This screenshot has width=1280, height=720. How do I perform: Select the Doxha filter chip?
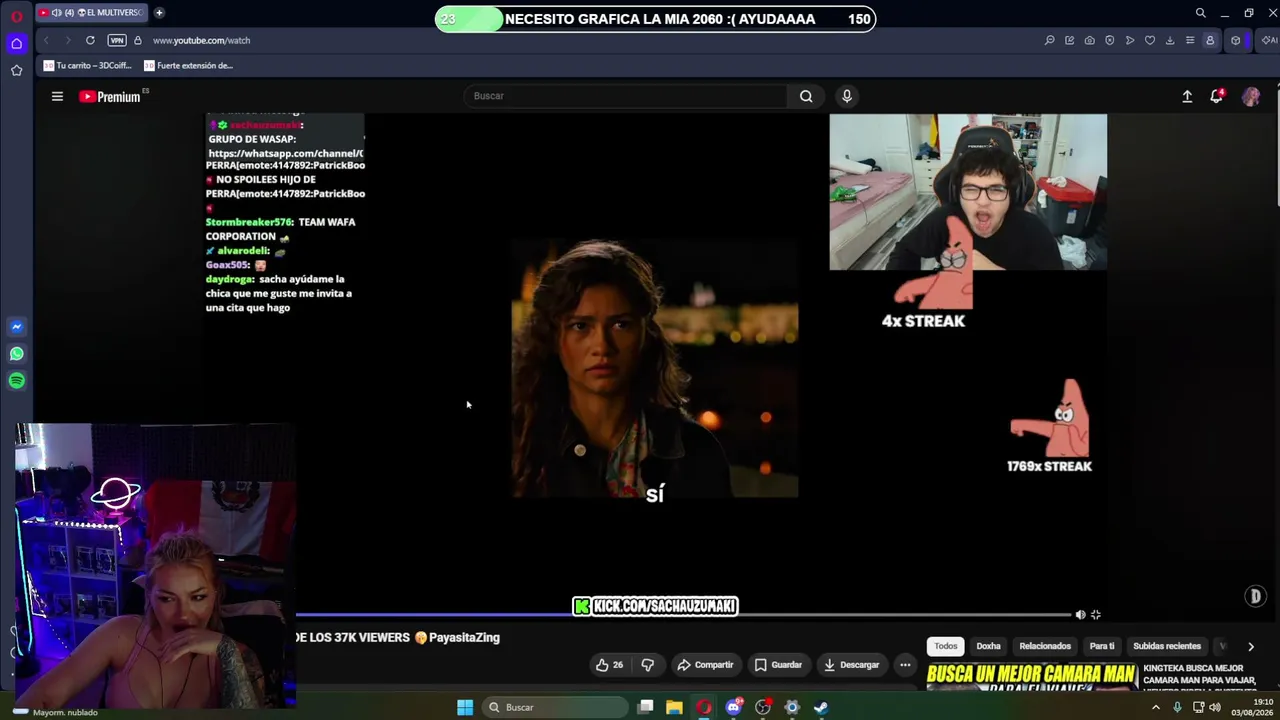pyautogui.click(x=988, y=646)
